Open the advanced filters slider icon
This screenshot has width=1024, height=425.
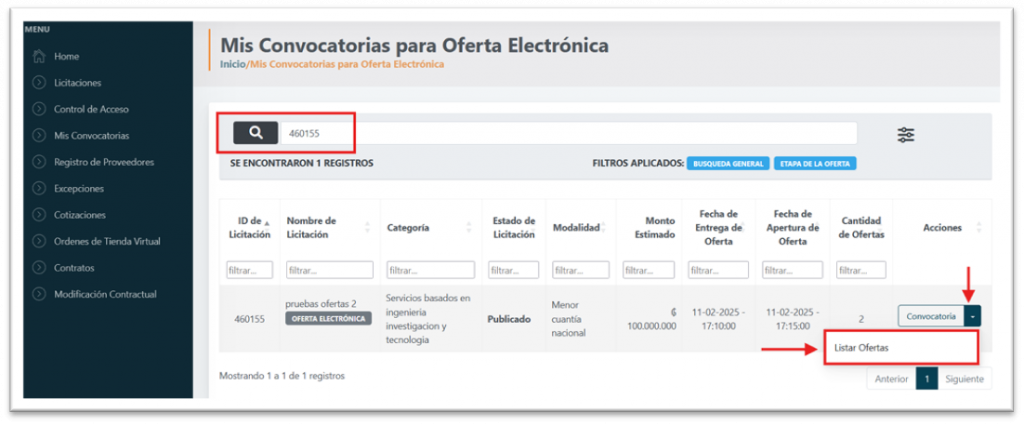point(906,135)
